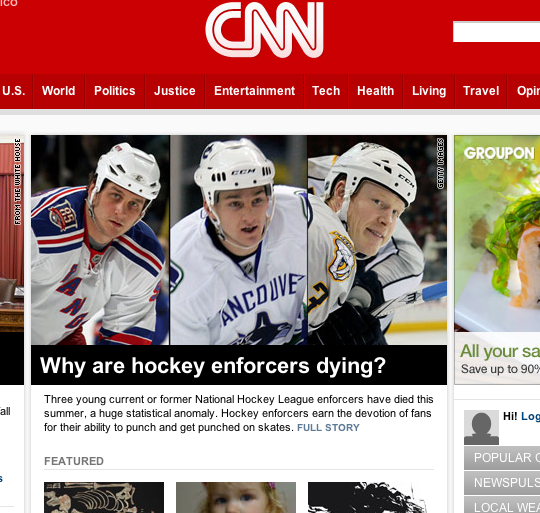Open the Groupon advertisement image
Image resolution: width=540 pixels, height=513 pixels.
pyautogui.click(x=497, y=234)
